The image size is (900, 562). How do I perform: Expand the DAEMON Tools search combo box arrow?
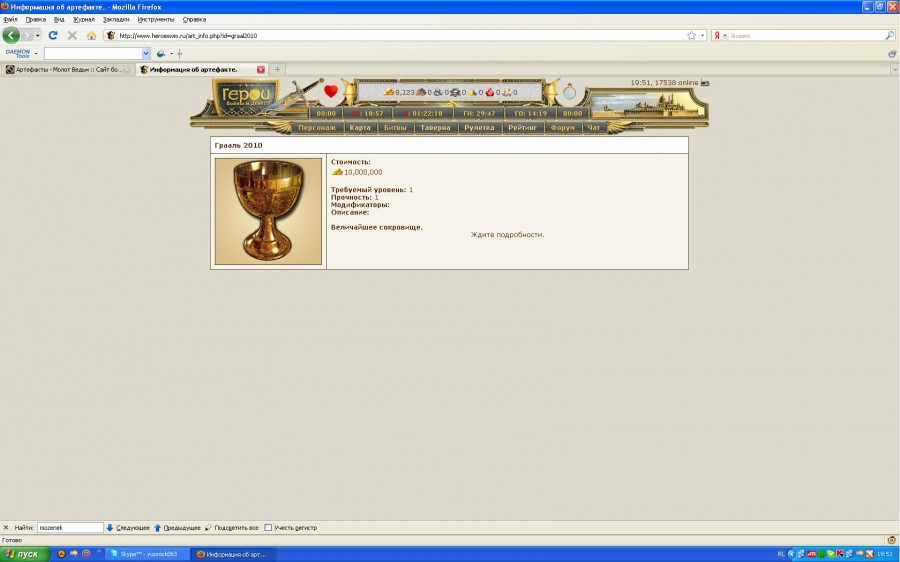coord(146,53)
